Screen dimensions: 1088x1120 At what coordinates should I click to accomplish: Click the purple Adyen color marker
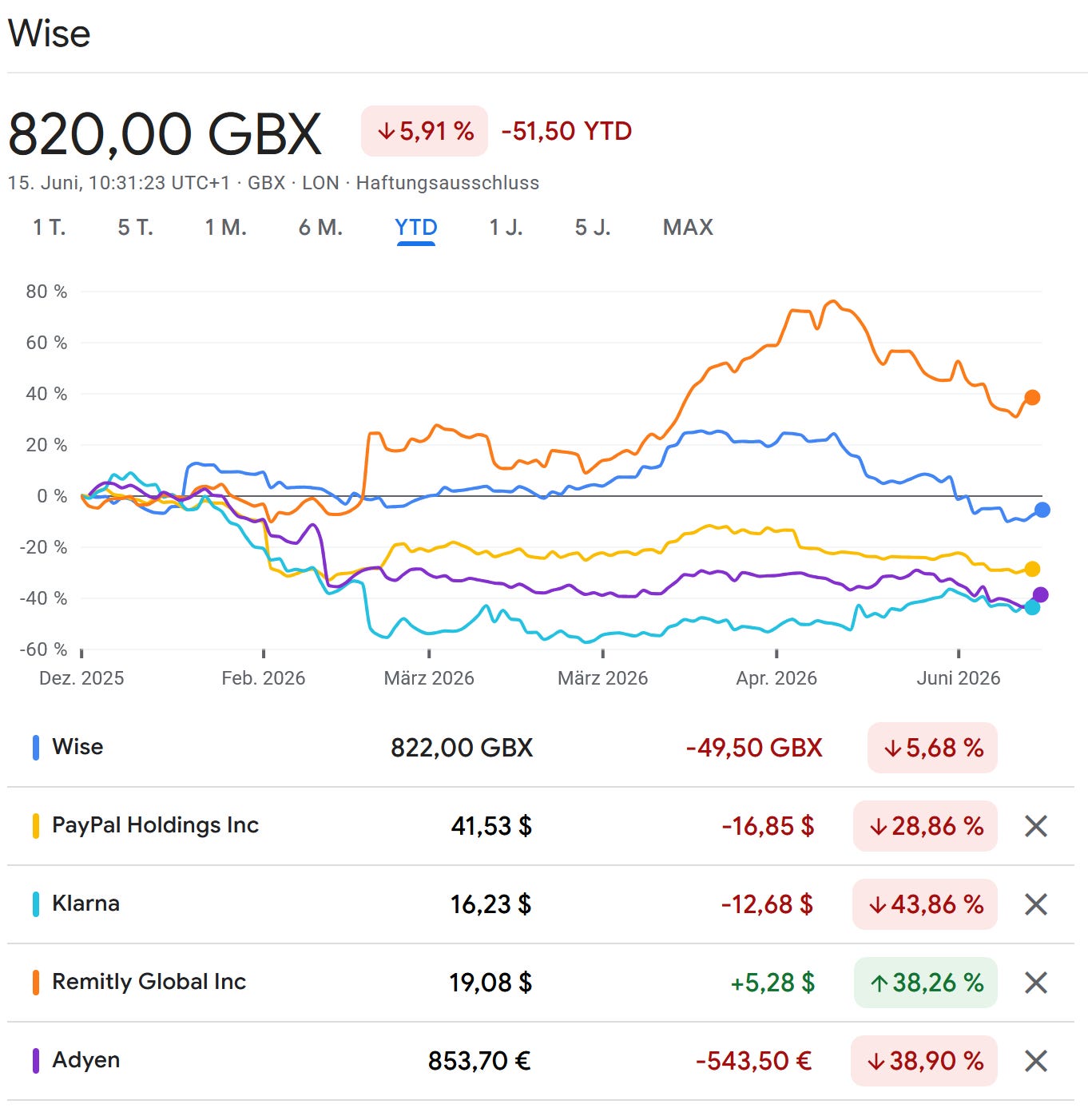click(36, 1060)
